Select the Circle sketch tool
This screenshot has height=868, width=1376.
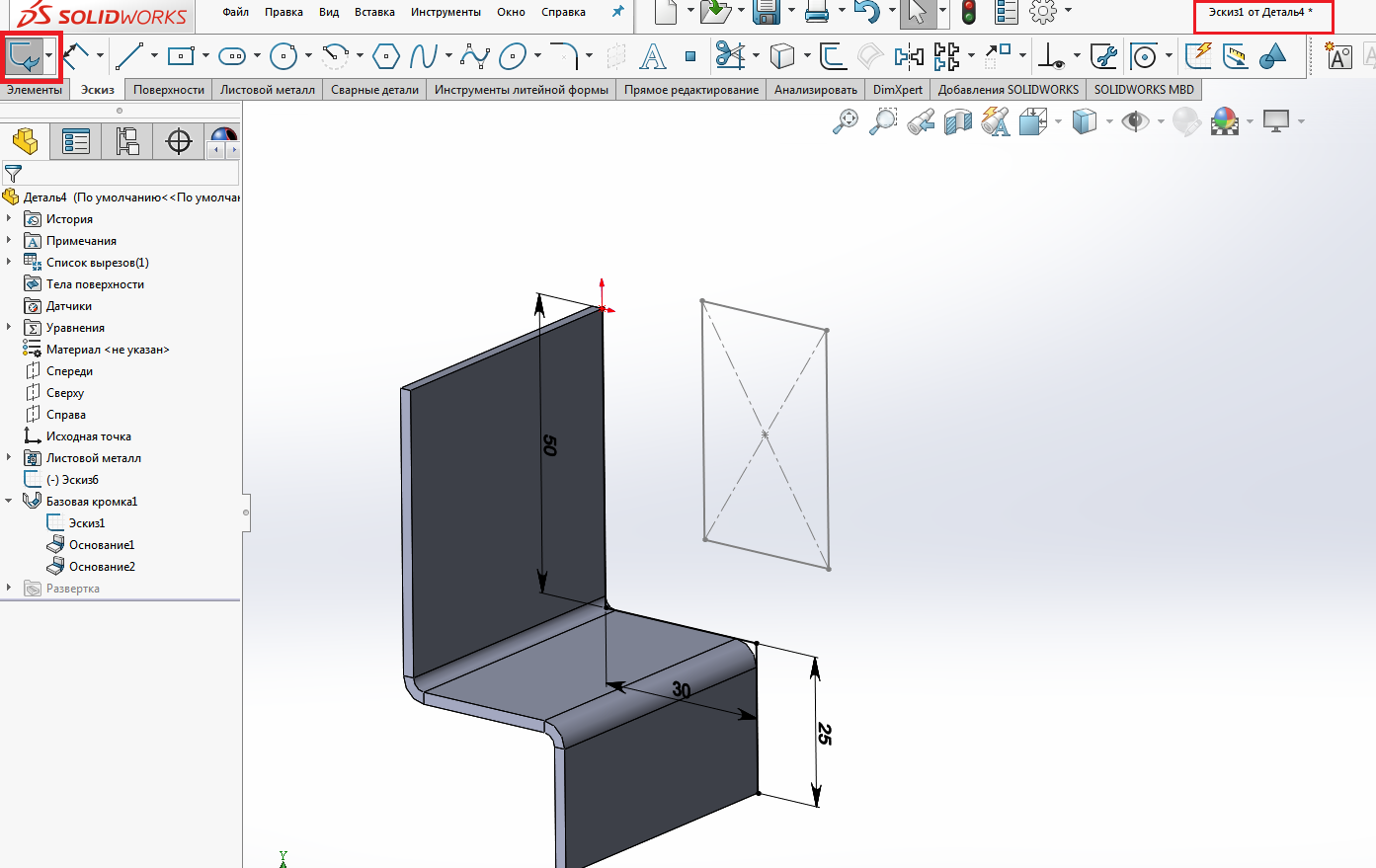point(283,56)
